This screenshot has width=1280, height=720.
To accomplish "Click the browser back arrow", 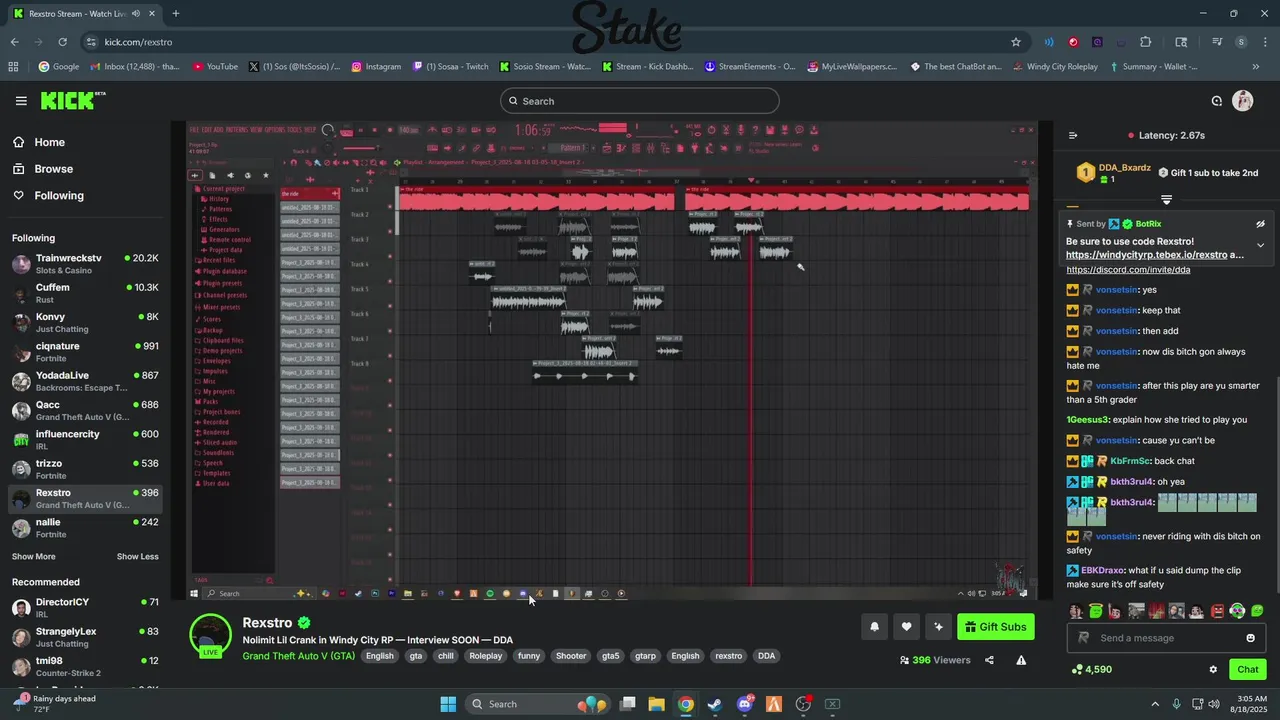I will point(14,42).
